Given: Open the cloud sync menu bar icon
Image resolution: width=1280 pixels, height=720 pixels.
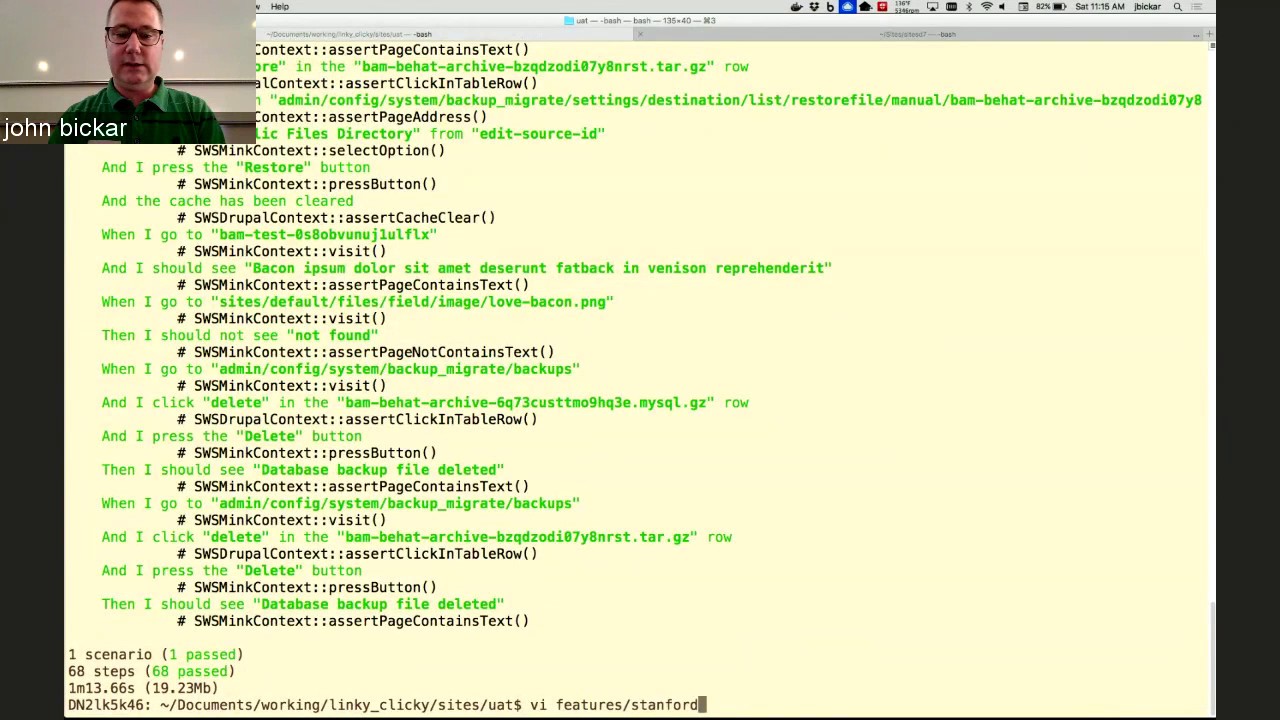Looking at the screenshot, I should click(x=847, y=7).
